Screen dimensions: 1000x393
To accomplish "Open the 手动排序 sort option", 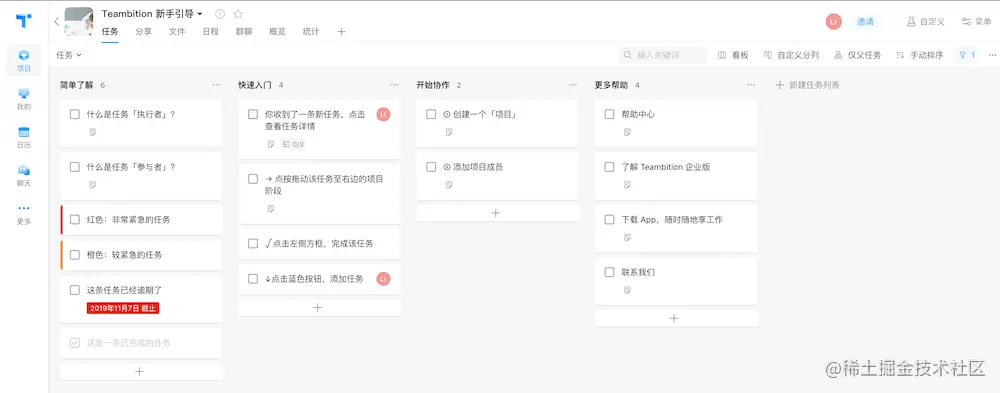I will (919, 55).
